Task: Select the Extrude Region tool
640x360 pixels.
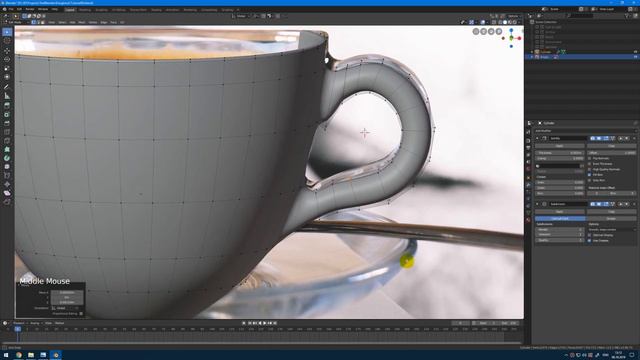Action: click(x=7, y=105)
